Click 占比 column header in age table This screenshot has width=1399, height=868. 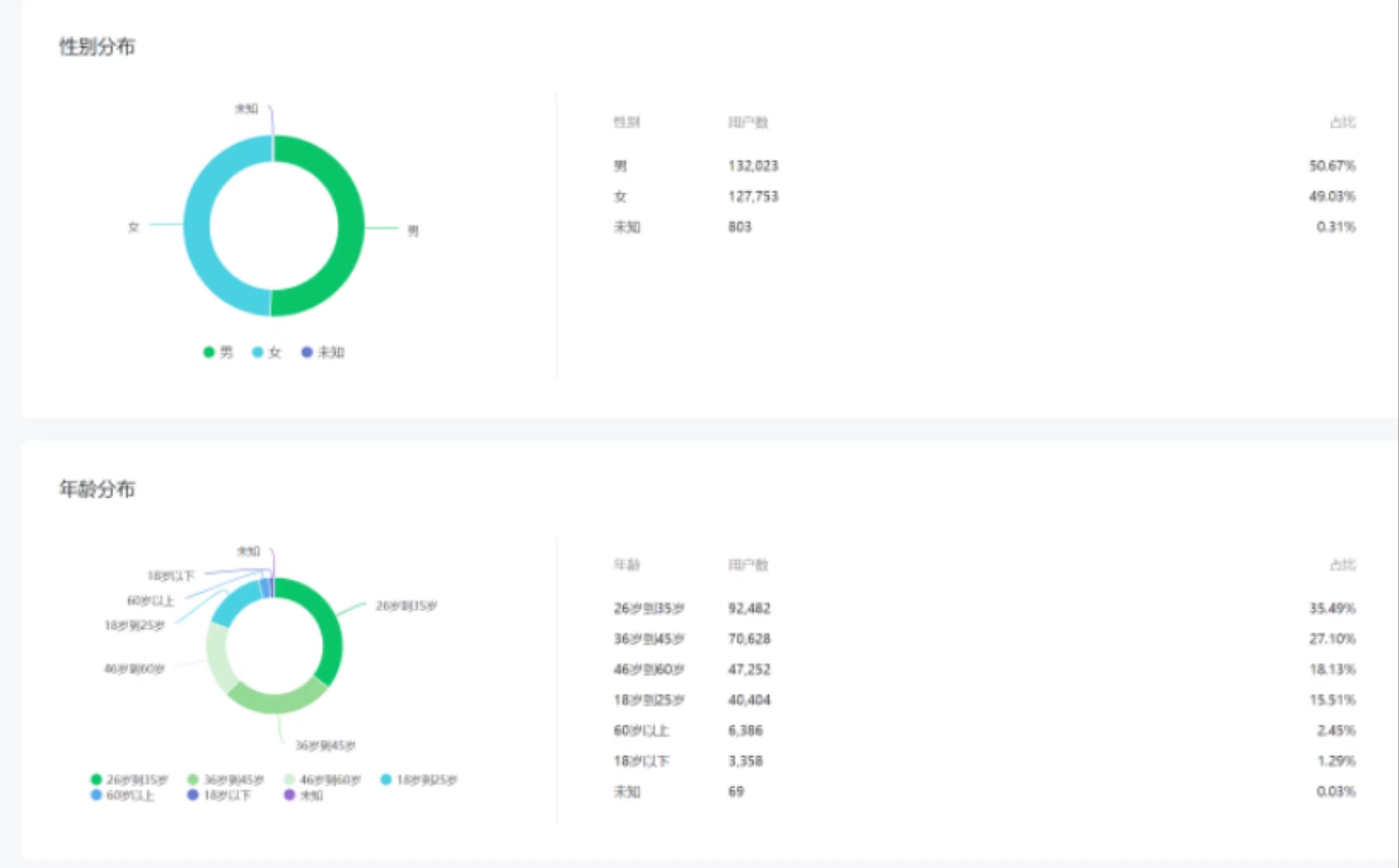(1343, 565)
